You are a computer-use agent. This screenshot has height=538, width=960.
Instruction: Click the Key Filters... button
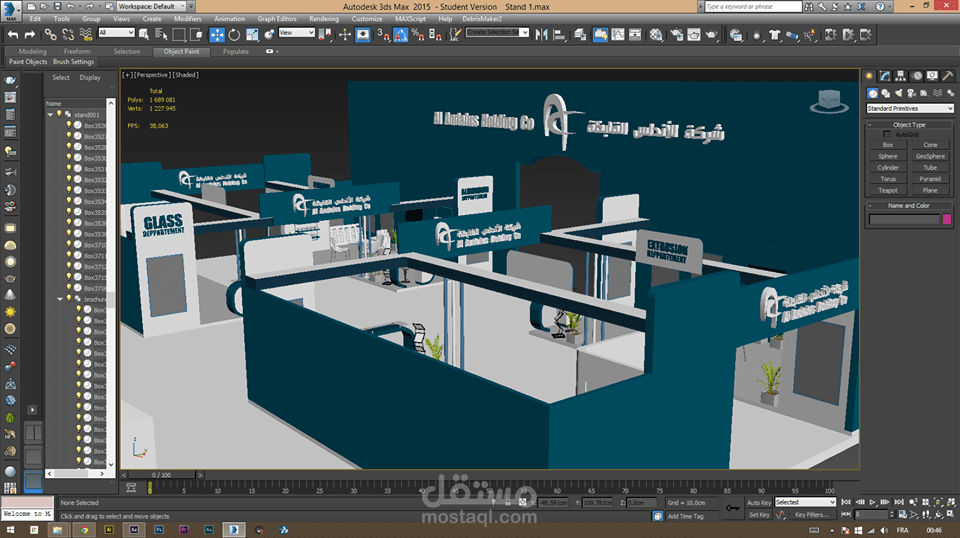point(812,515)
